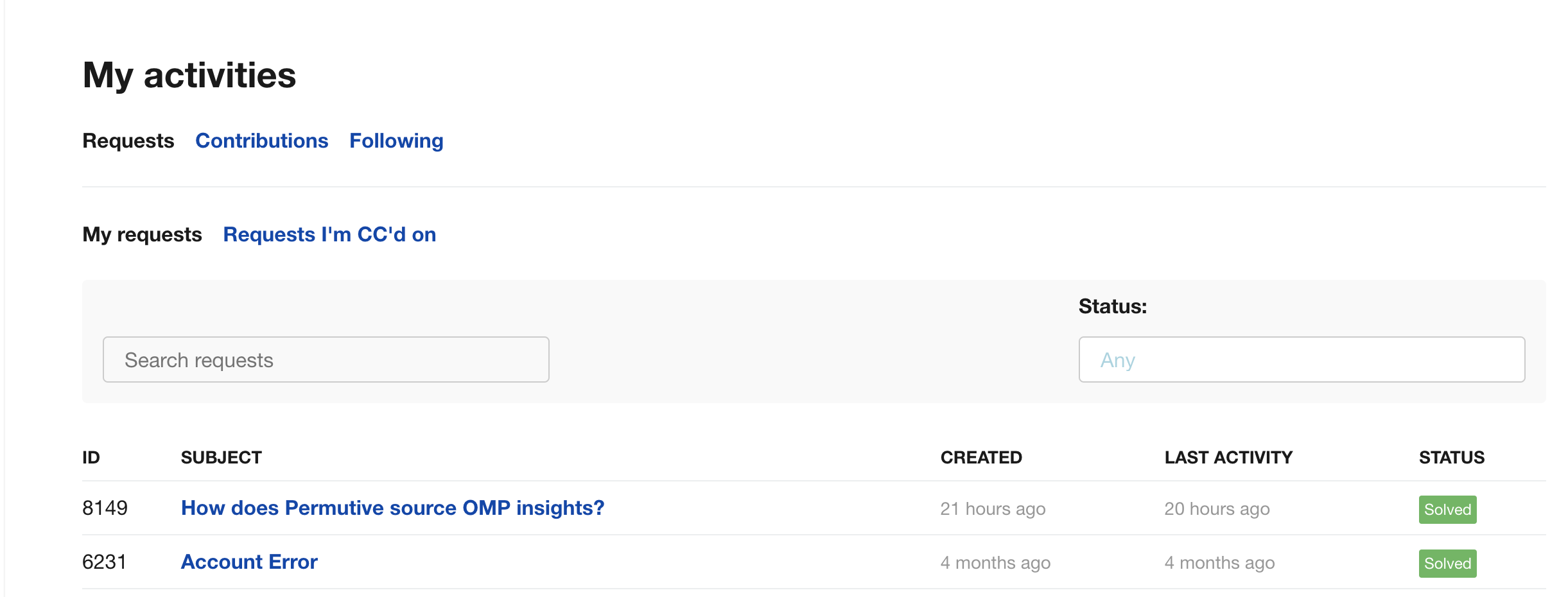The height and width of the screenshot is (597, 1568).
Task: Click request ID 8149
Action: click(105, 508)
